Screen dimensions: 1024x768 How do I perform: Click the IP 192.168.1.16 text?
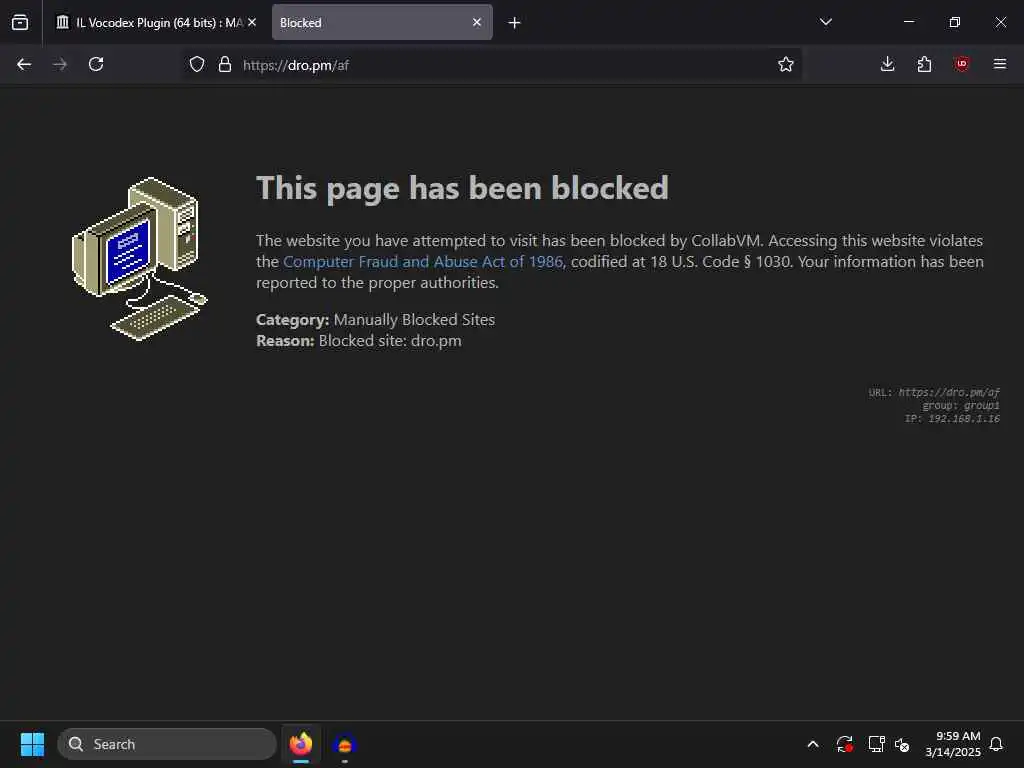(x=952, y=419)
